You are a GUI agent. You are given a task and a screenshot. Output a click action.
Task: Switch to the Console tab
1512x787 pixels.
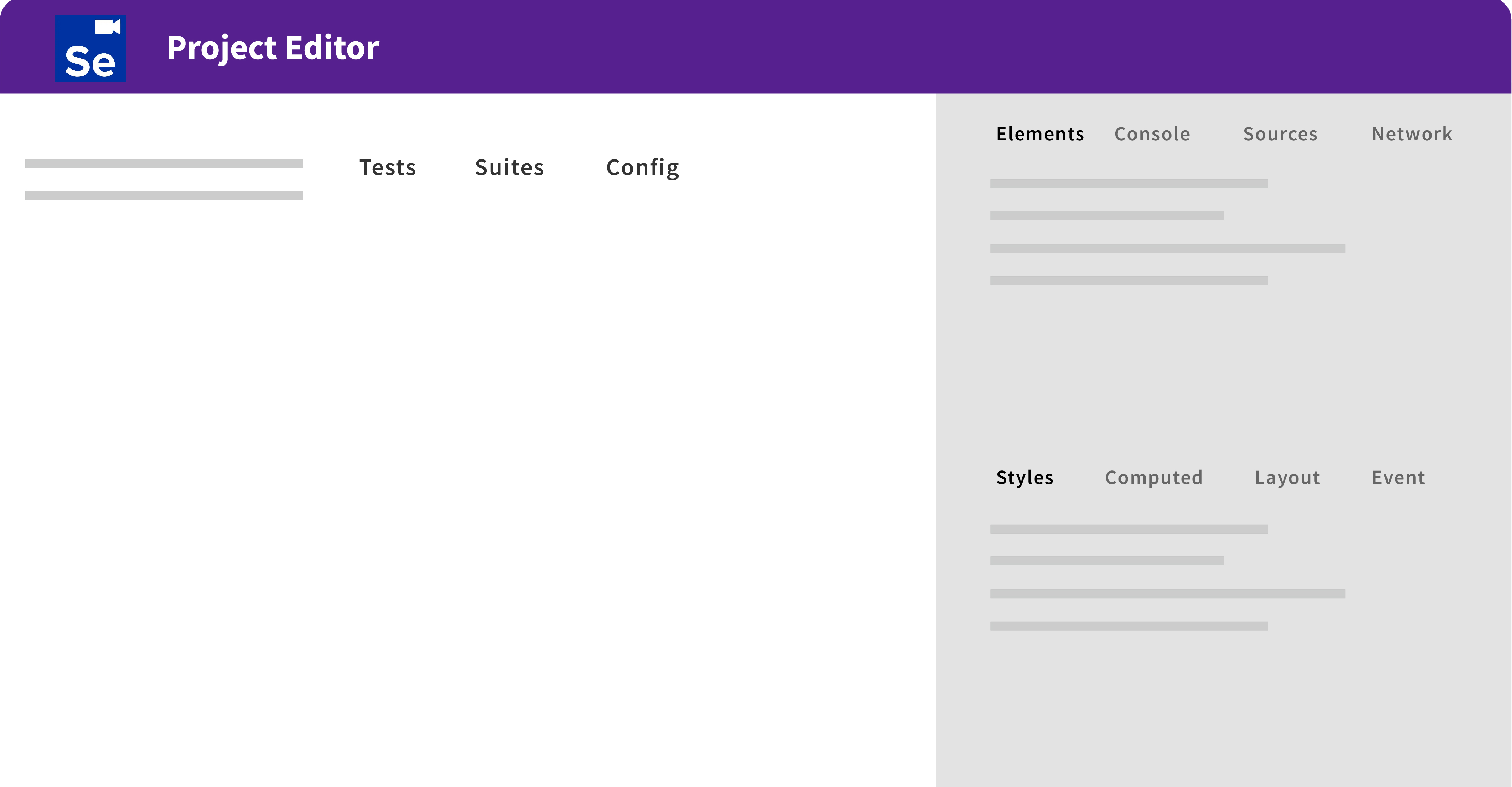(1152, 135)
